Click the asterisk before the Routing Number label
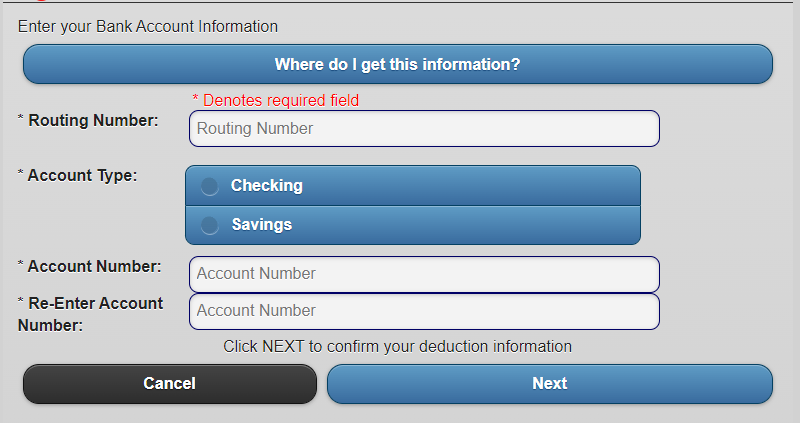This screenshot has width=800, height=423. point(21,118)
